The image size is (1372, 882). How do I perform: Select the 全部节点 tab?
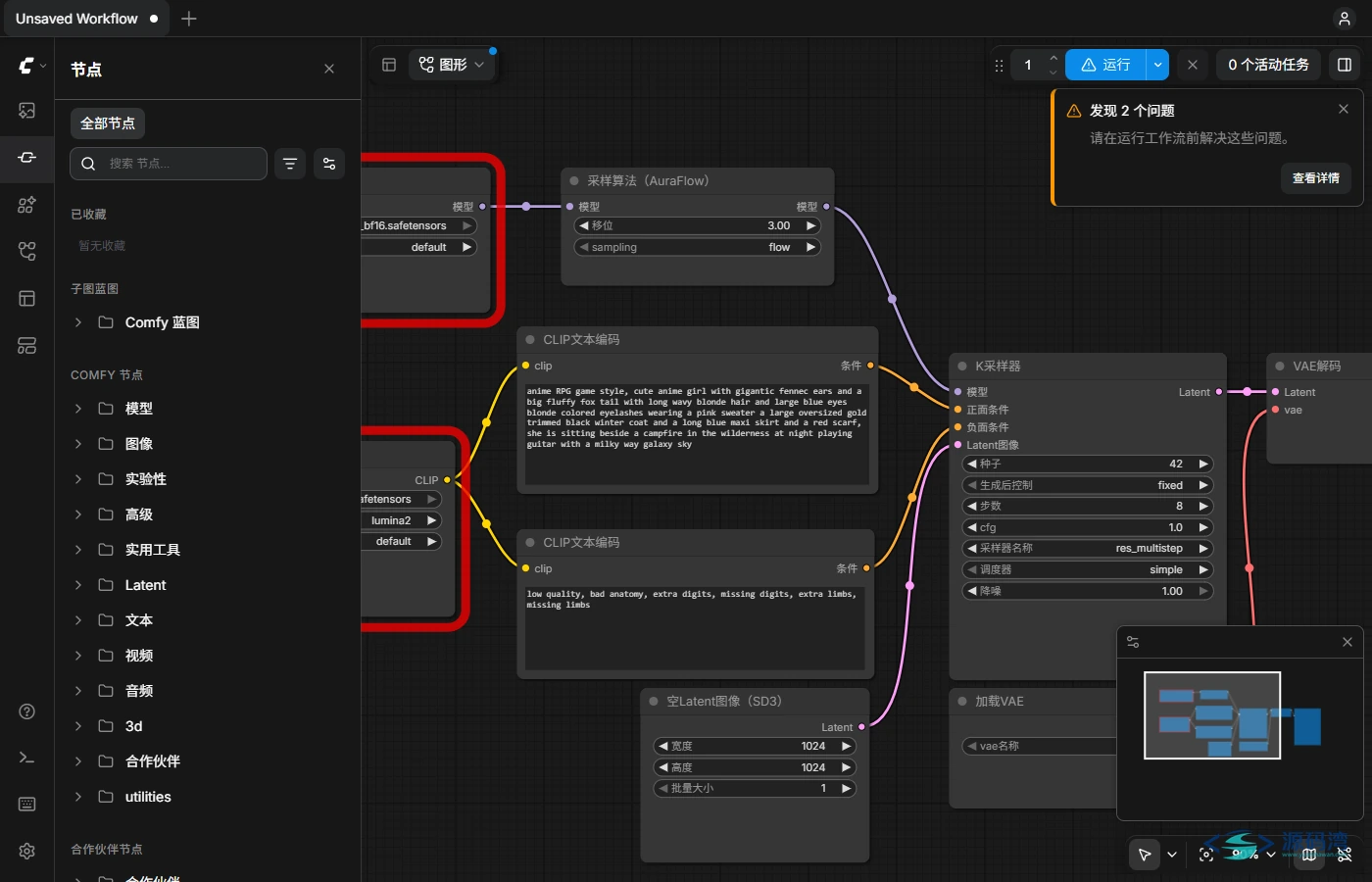[x=108, y=123]
